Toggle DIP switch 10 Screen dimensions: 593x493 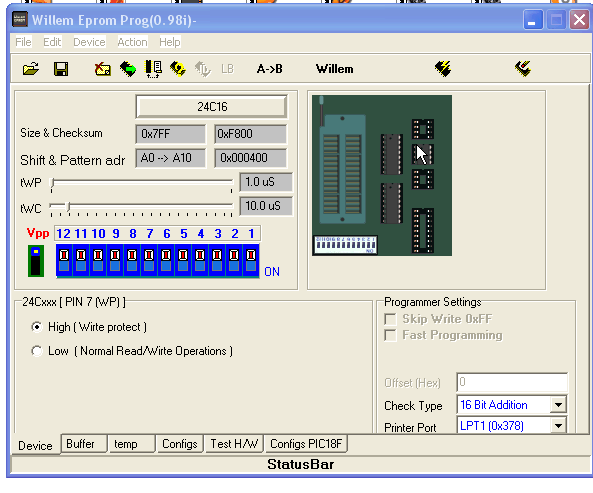(x=98, y=261)
